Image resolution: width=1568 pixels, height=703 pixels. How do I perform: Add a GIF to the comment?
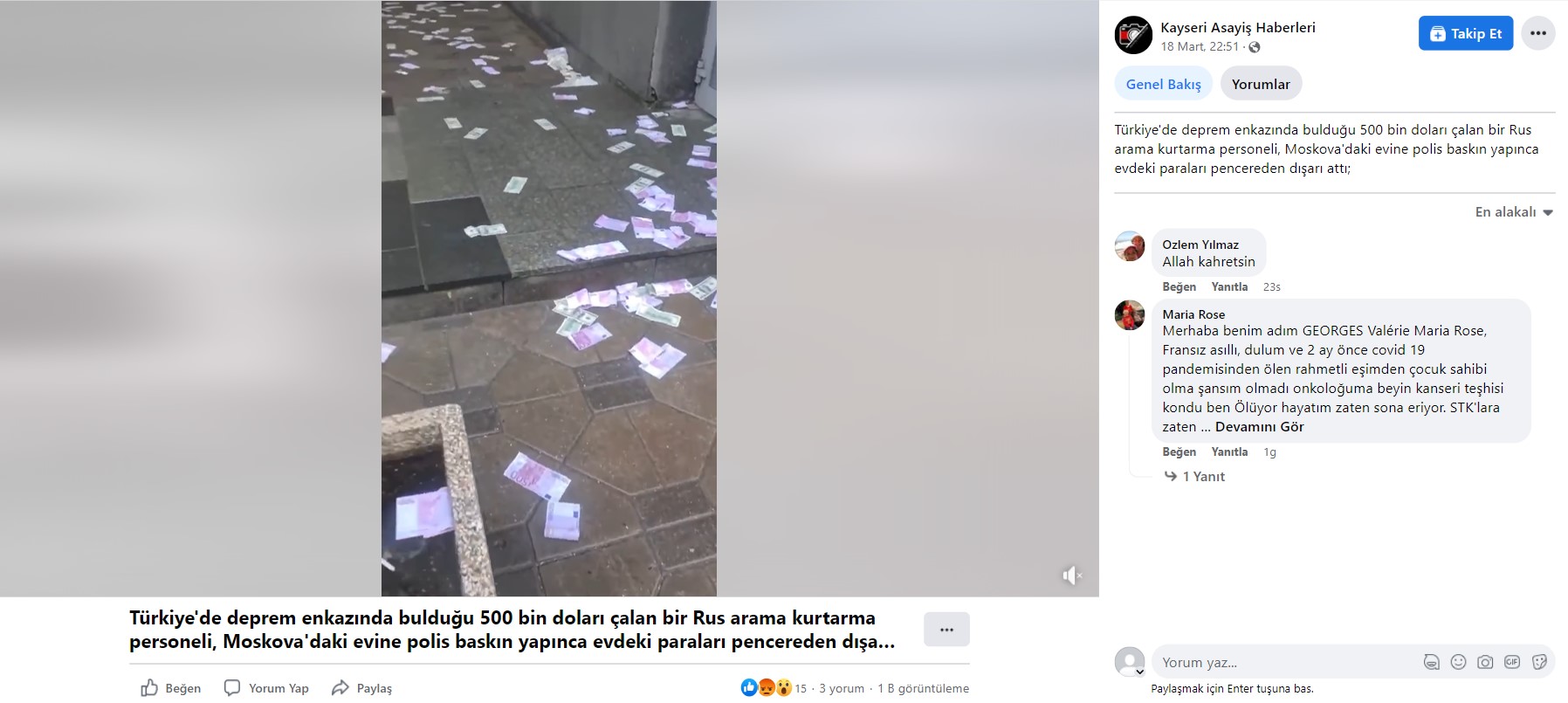click(1512, 662)
